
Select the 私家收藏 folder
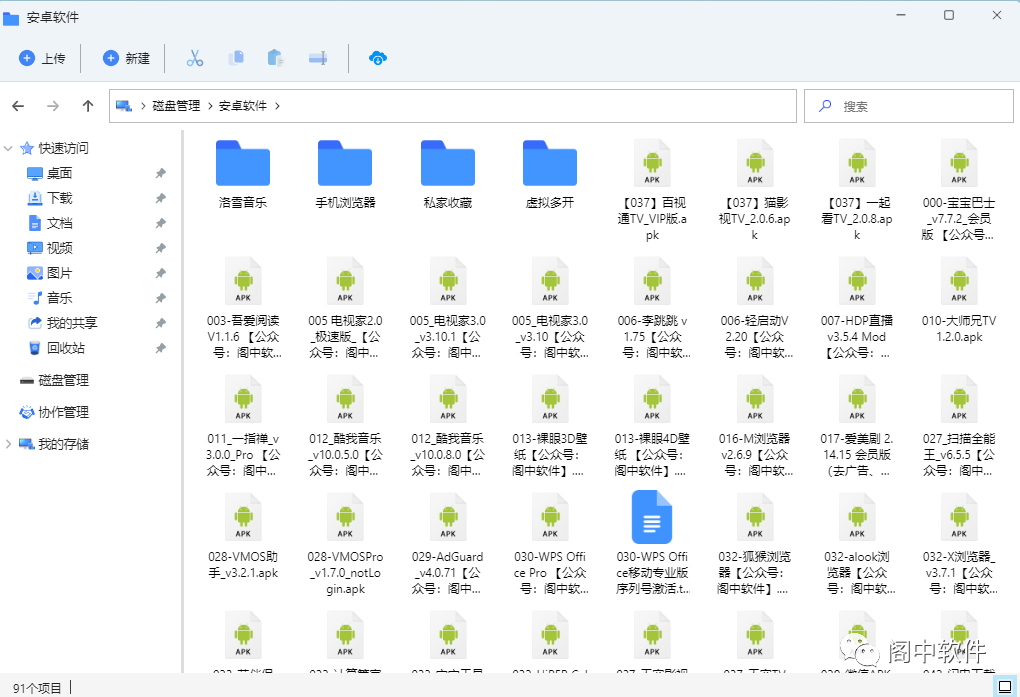pyautogui.click(x=448, y=174)
